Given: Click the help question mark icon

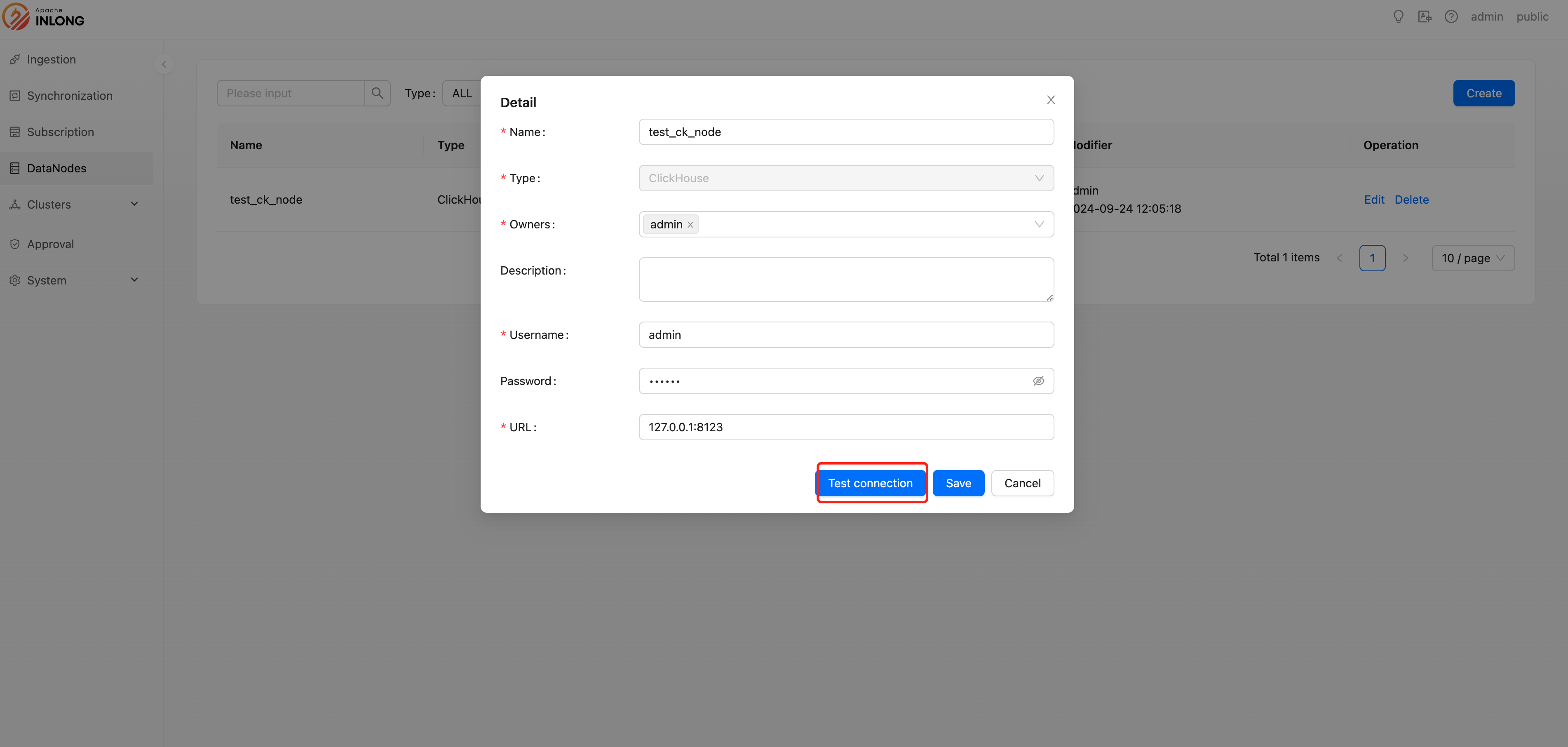Looking at the screenshot, I should pyautogui.click(x=1452, y=16).
